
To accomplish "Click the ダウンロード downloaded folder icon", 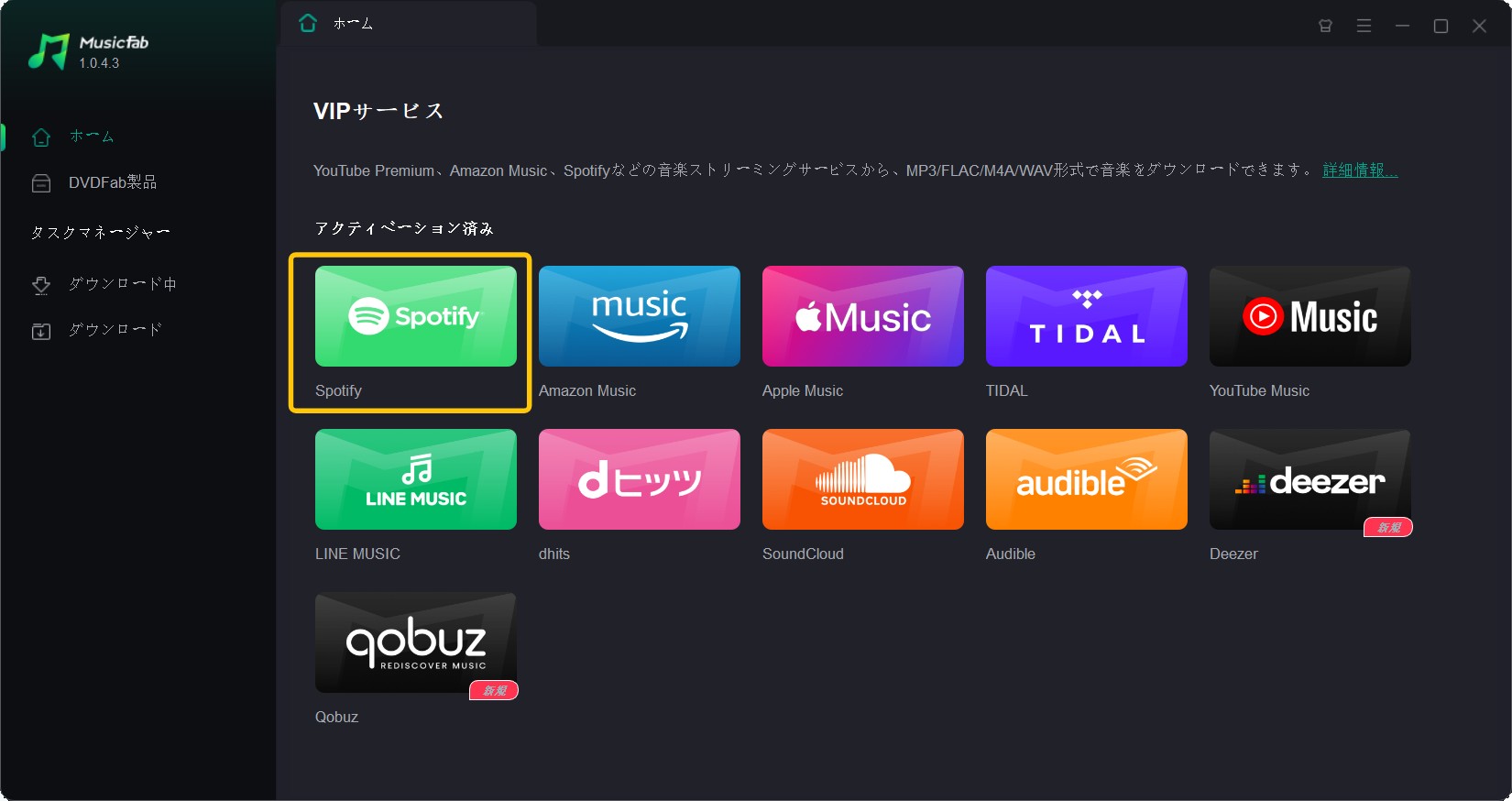I will coord(41,331).
